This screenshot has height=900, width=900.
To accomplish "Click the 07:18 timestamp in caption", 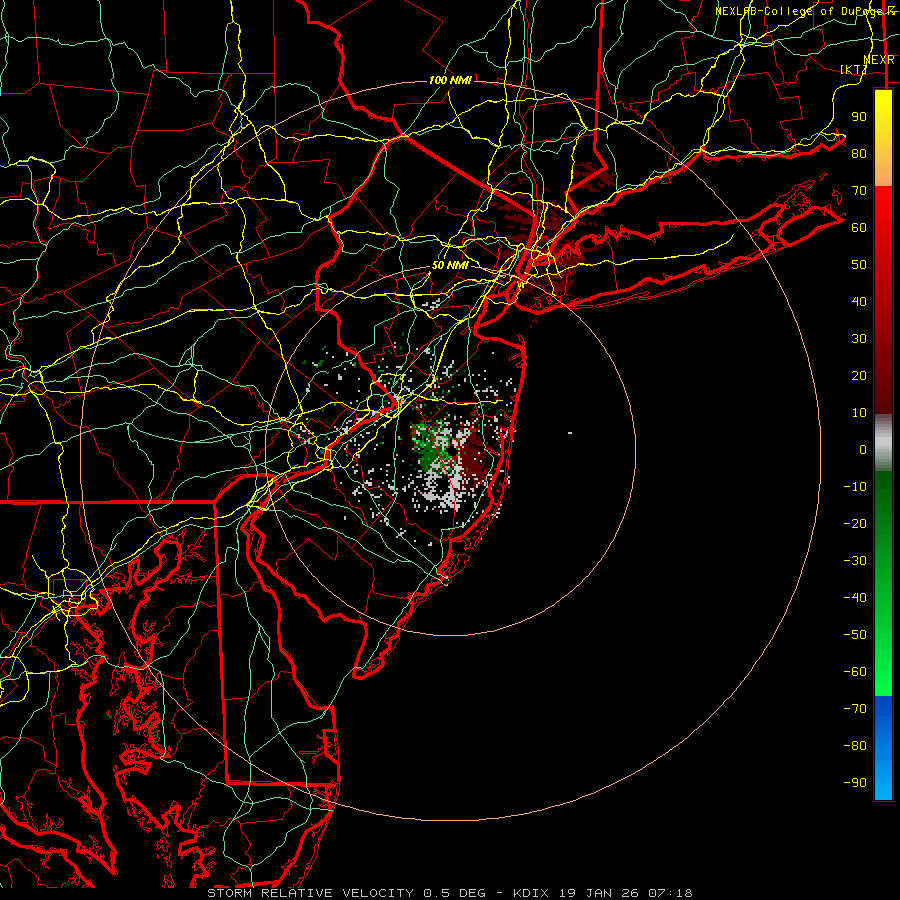I will point(670,893).
